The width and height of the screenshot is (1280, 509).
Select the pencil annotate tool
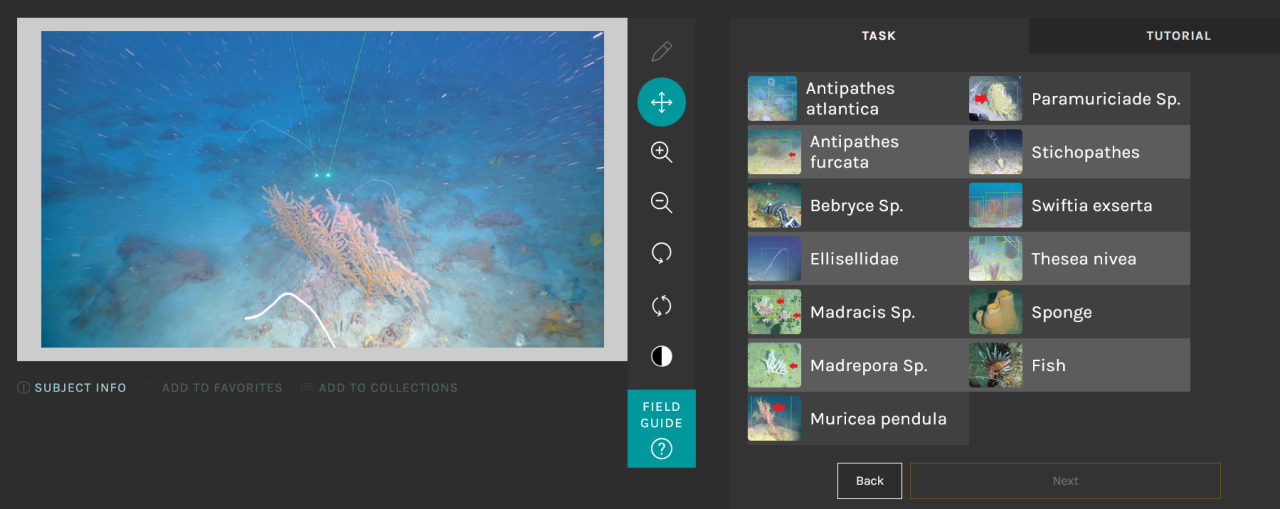pos(661,51)
